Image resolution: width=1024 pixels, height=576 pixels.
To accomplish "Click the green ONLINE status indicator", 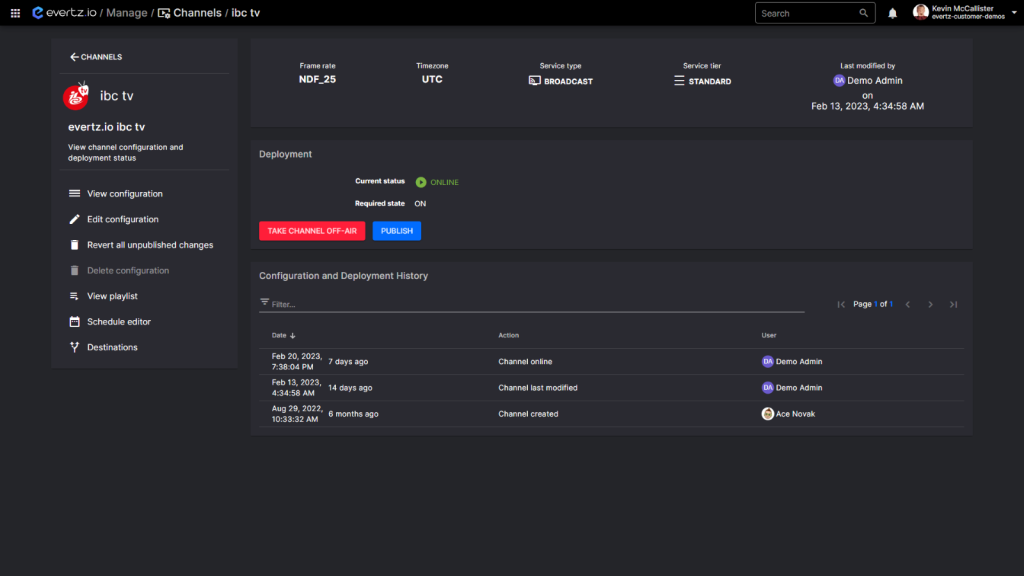I will pyautogui.click(x=421, y=182).
